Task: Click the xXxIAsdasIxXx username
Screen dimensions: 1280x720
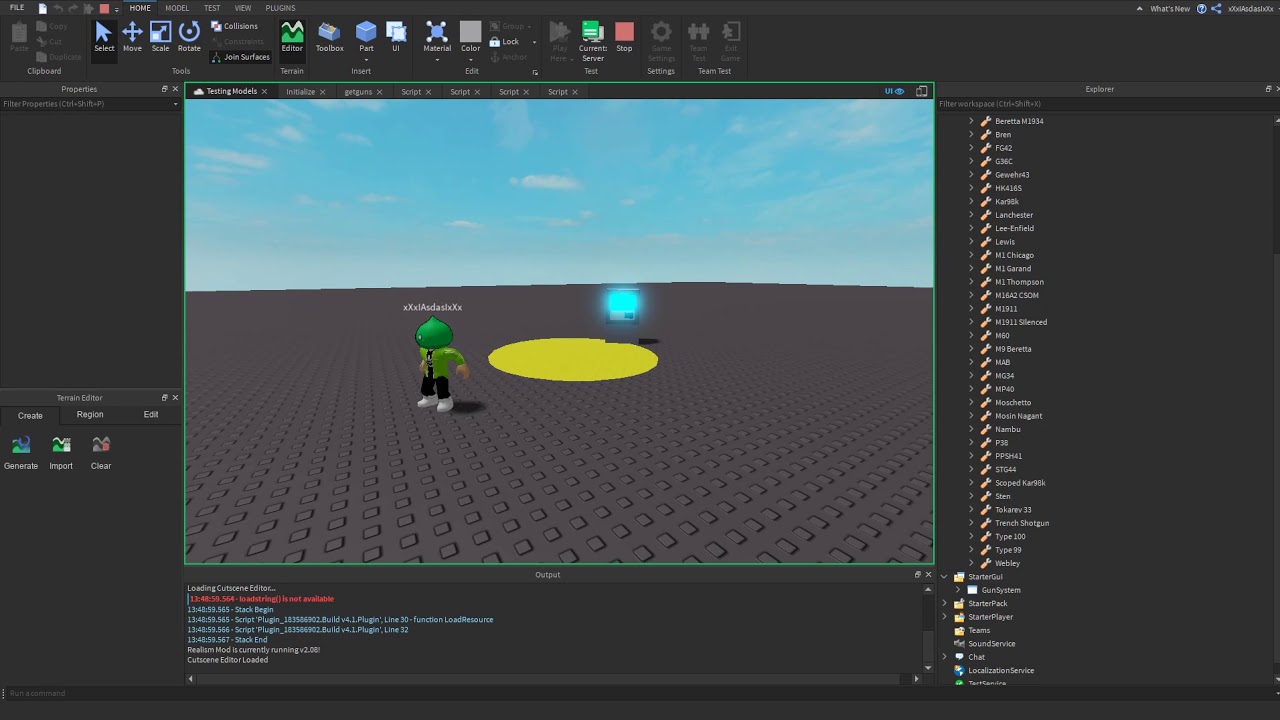Action: point(1250,8)
